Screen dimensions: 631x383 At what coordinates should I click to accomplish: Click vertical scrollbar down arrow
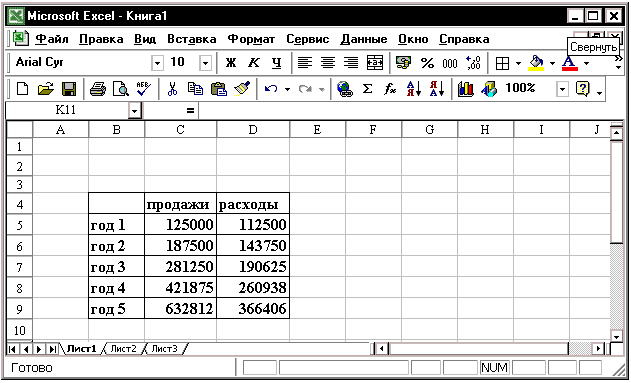(617, 336)
